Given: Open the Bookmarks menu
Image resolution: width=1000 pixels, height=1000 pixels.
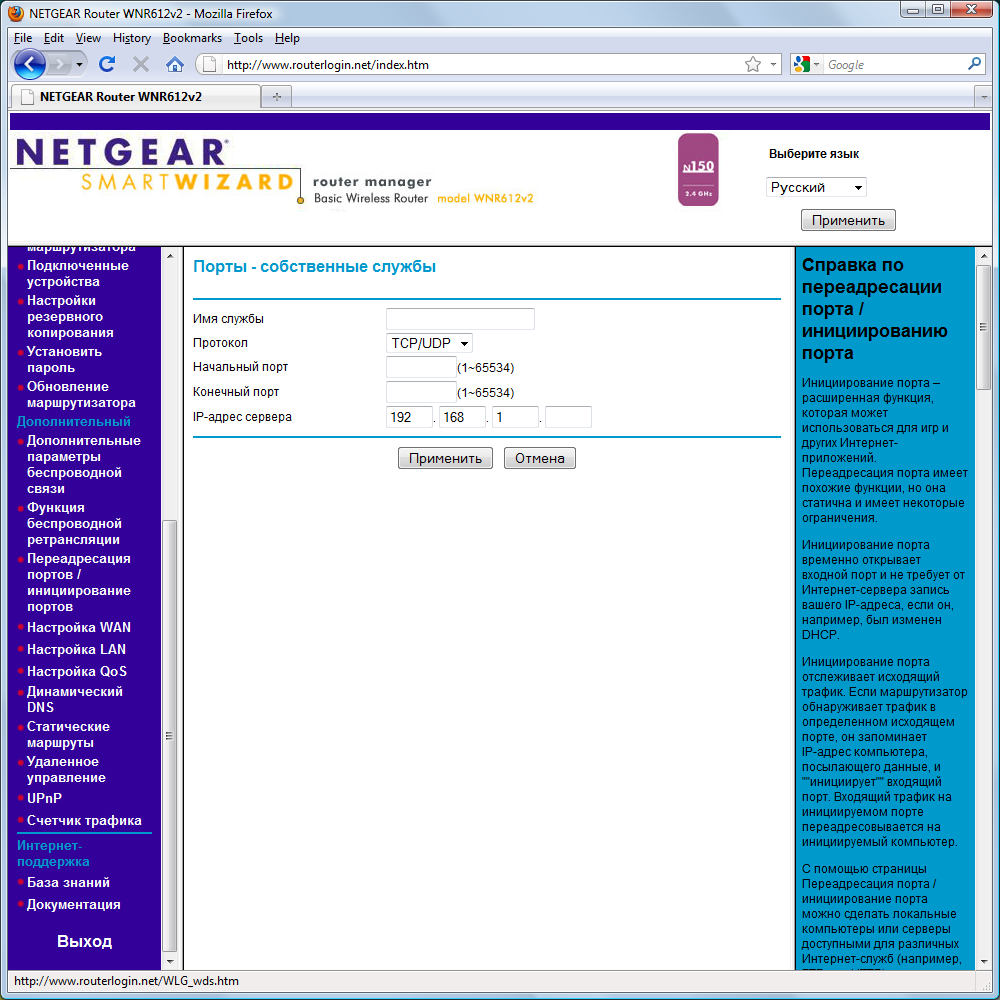Looking at the screenshot, I should point(192,38).
